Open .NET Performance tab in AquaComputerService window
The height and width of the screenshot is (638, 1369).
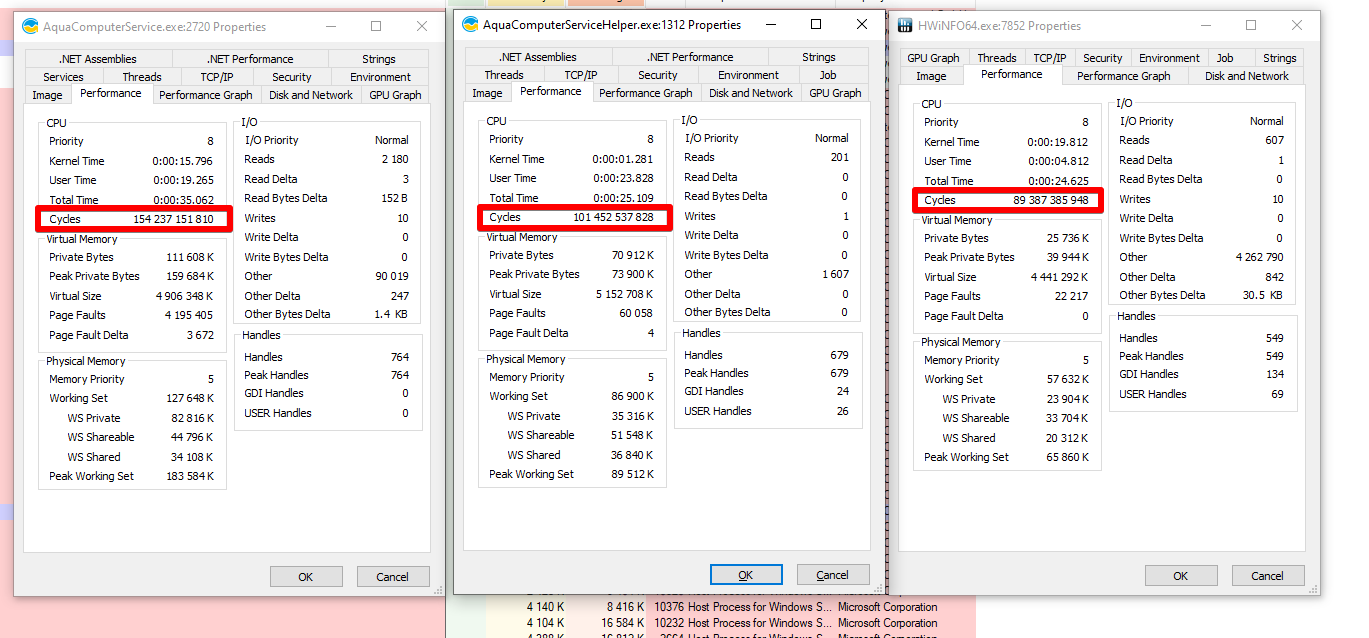pyautogui.click(x=250, y=59)
